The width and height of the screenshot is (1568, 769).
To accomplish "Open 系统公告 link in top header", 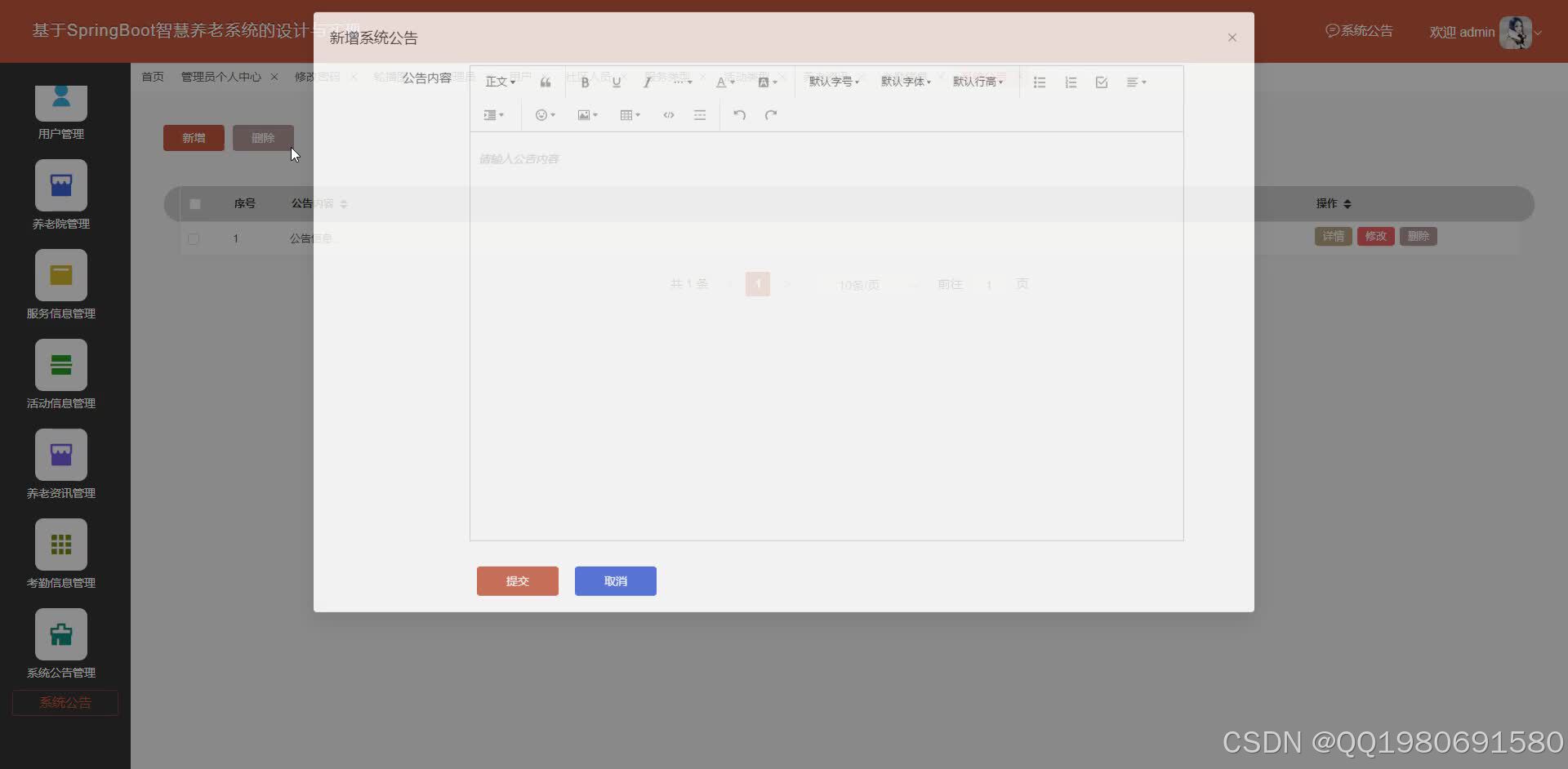I will coord(1359,31).
